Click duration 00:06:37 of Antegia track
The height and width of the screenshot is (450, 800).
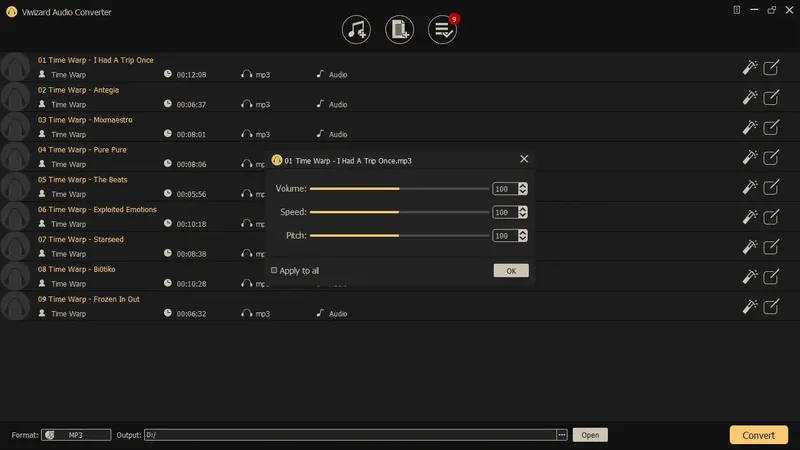(x=191, y=105)
